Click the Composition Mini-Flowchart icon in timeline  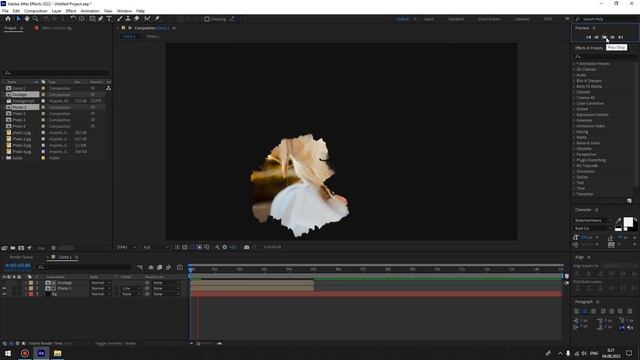pyautogui.click(x=140, y=267)
